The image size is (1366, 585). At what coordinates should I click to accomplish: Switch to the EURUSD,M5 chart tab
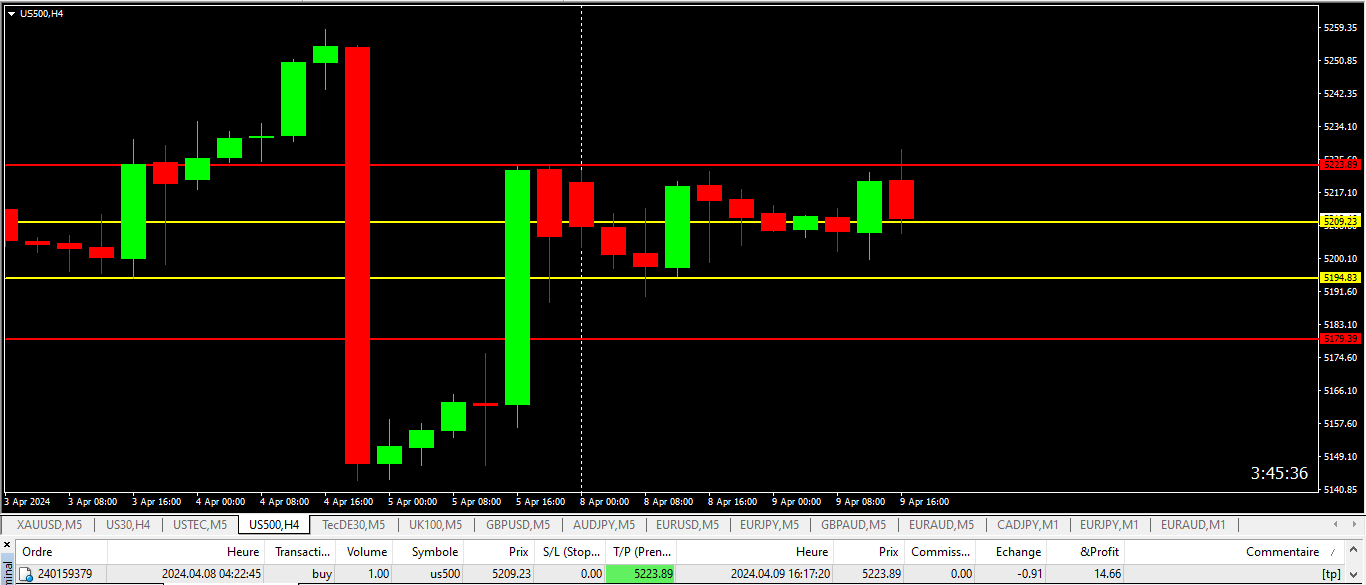pos(689,525)
